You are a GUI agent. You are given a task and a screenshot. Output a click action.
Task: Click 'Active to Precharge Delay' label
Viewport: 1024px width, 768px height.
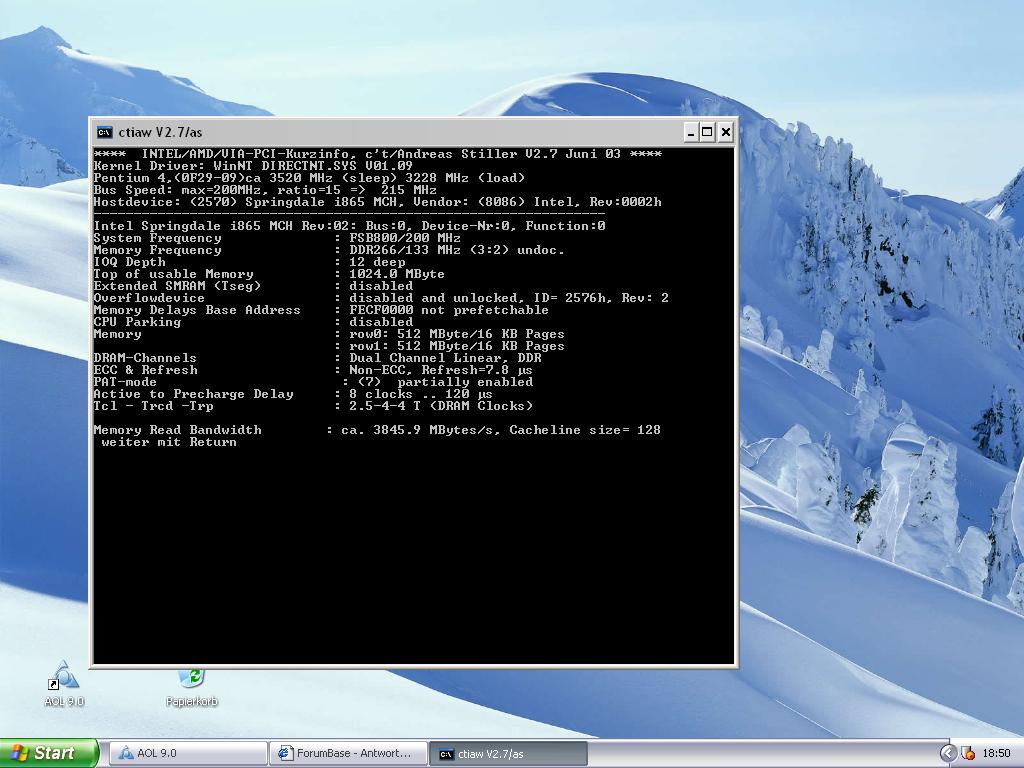point(193,394)
